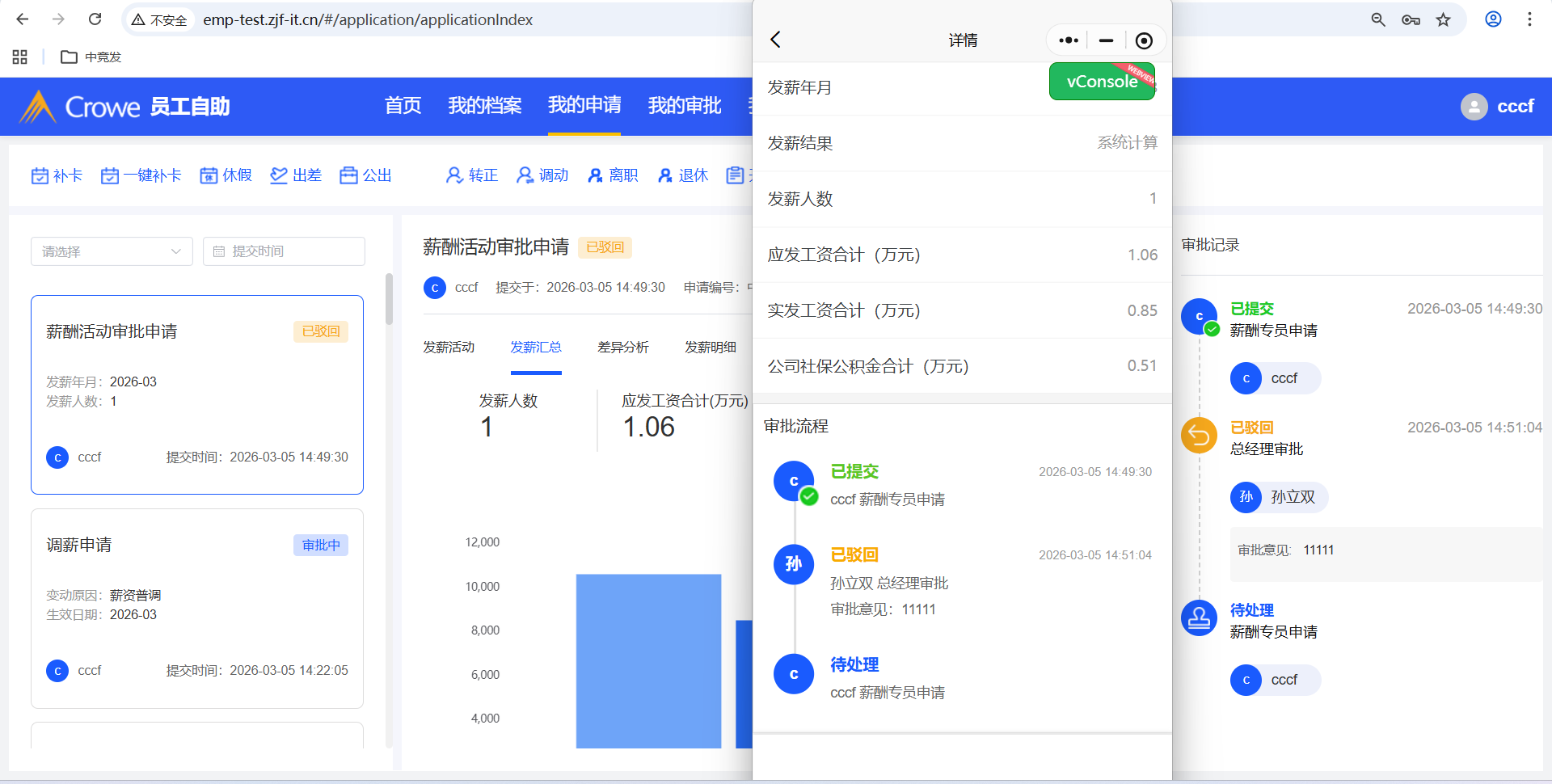This screenshot has height=784, width=1552.
Task: Click the minimize dash icon in the 详情 header
Action: point(1106,40)
